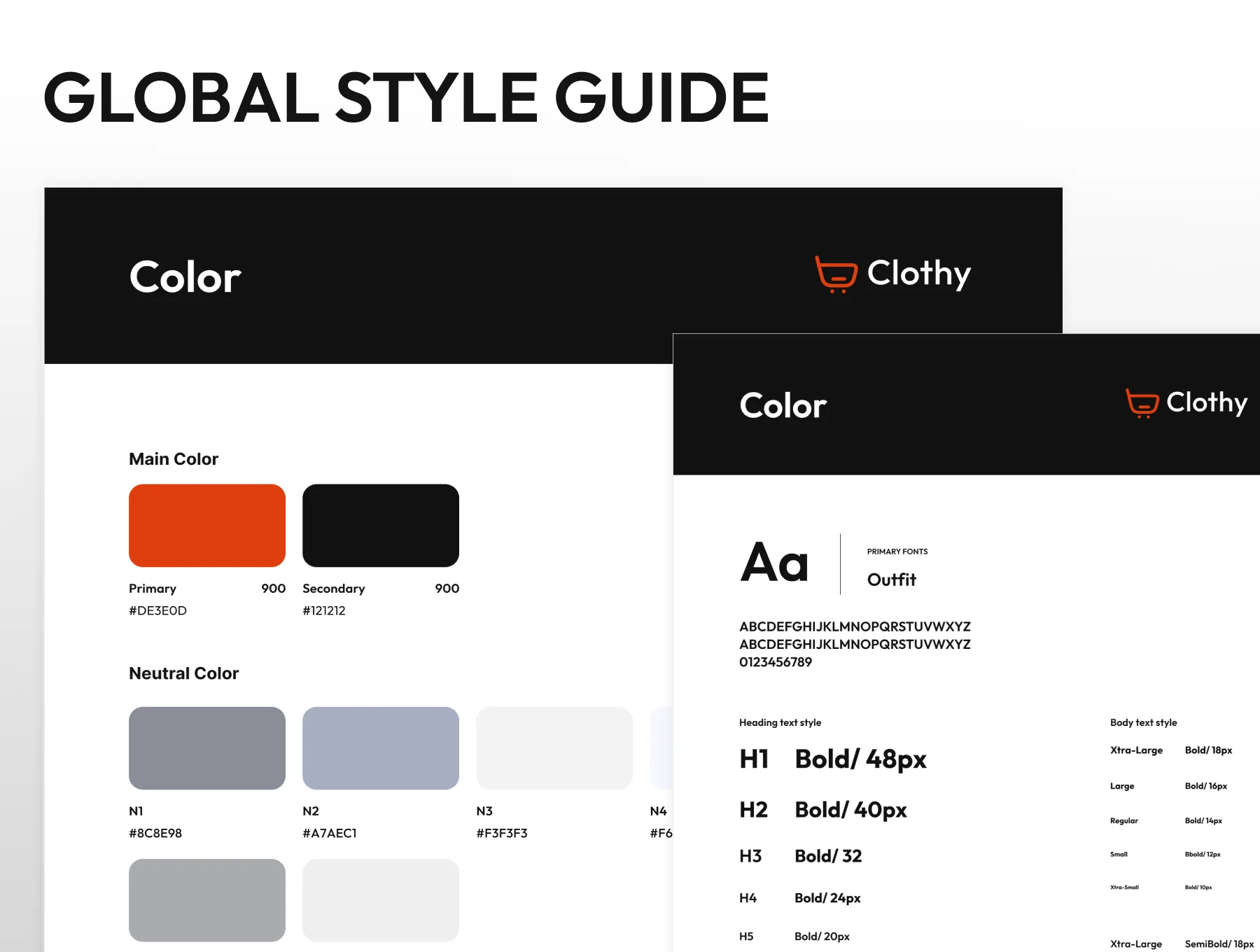
Task: Click the Secondary label
Action: pos(334,589)
